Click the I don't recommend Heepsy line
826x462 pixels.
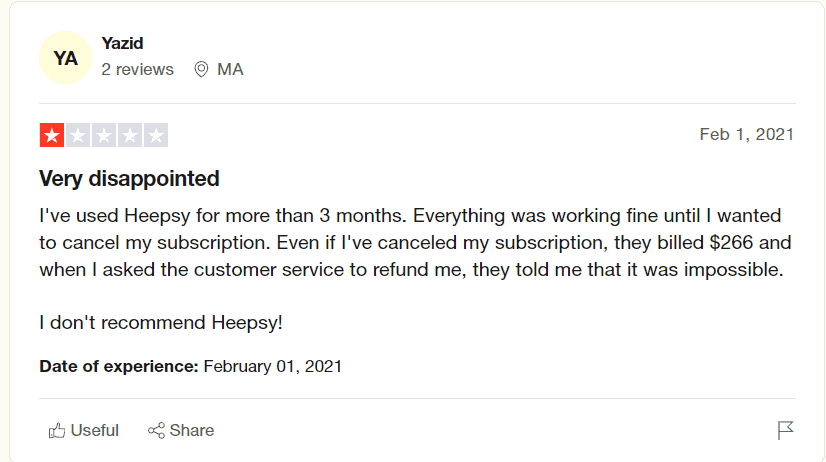tap(161, 322)
